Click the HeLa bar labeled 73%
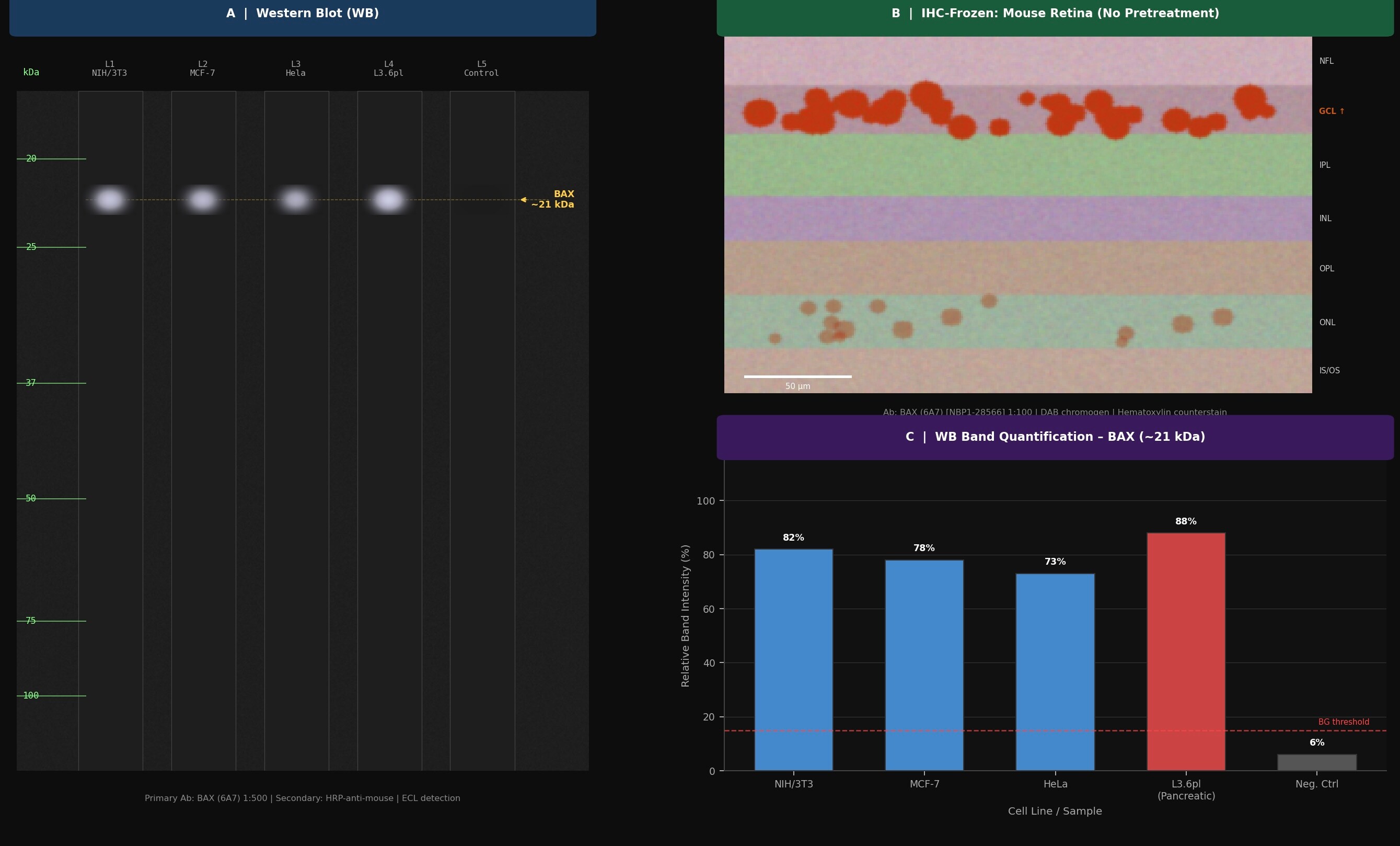The image size is (1400, 846). [x=1055, y=672]
